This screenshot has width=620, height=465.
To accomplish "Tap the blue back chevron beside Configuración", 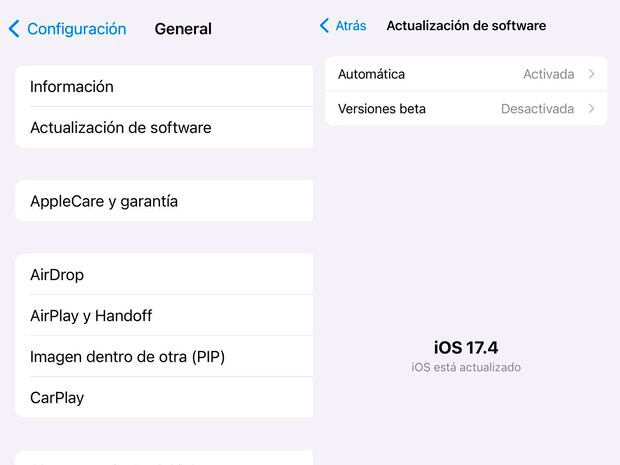I will (x=14, y=29).
